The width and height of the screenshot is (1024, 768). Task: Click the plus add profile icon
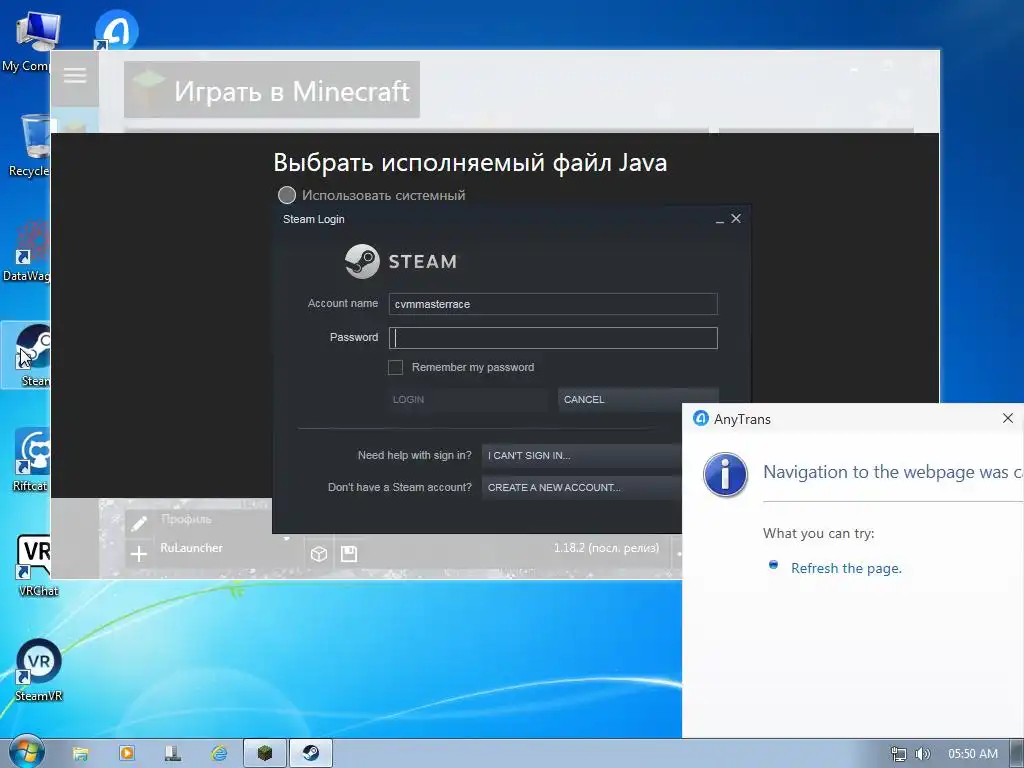[x=138, y=554]
